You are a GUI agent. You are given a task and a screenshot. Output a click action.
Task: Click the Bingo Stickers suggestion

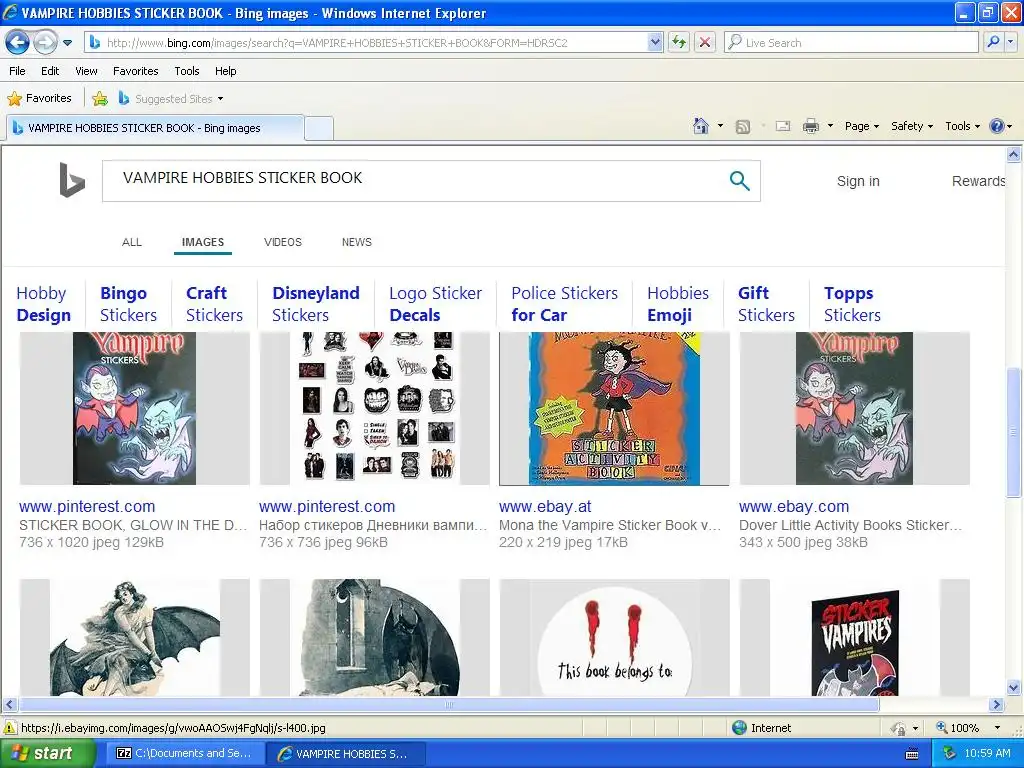tap(128, 304)
